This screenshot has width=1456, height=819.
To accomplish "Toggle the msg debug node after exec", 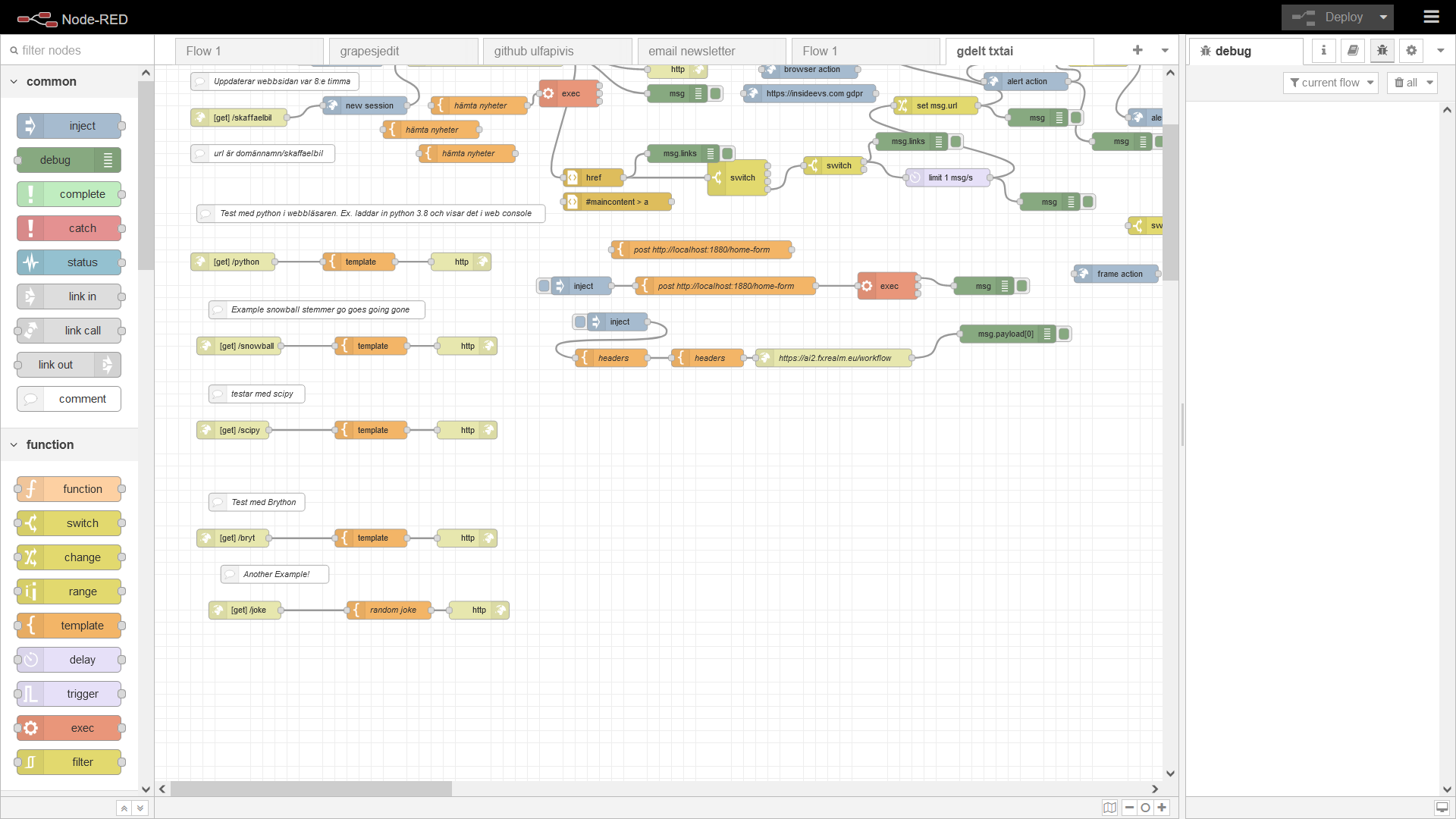I will 1021,286.
